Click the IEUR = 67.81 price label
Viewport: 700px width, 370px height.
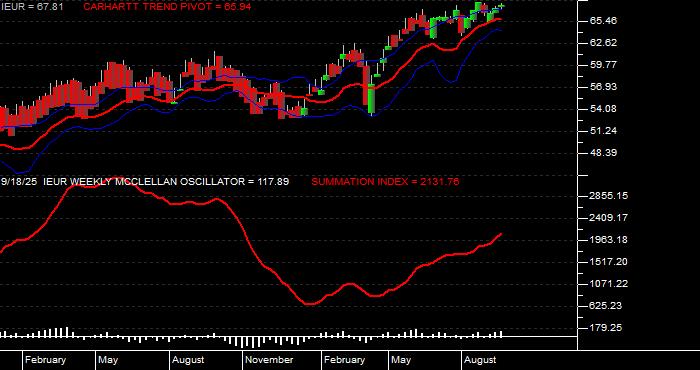(x=31, y=7)
